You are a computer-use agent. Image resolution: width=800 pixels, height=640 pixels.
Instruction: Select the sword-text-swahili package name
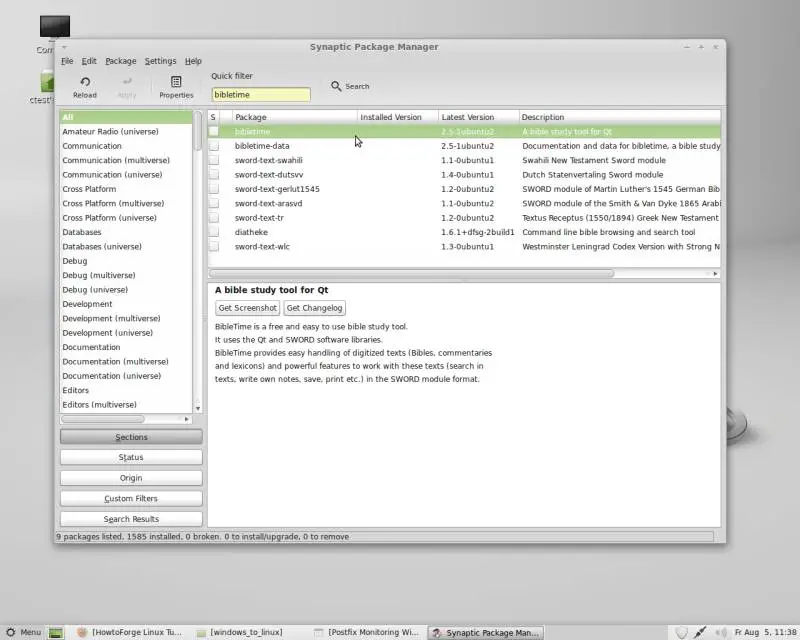pyautogui.click(x=268, y=160)
